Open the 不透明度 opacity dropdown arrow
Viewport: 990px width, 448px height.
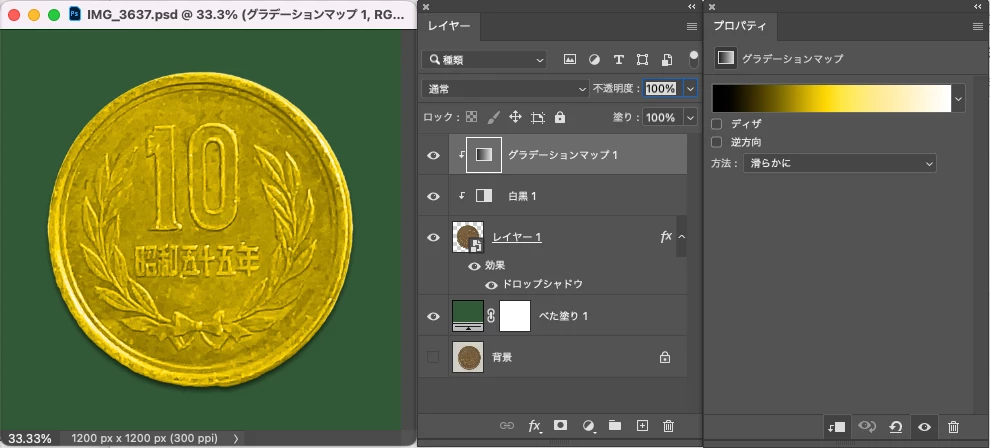coord(690,89)
